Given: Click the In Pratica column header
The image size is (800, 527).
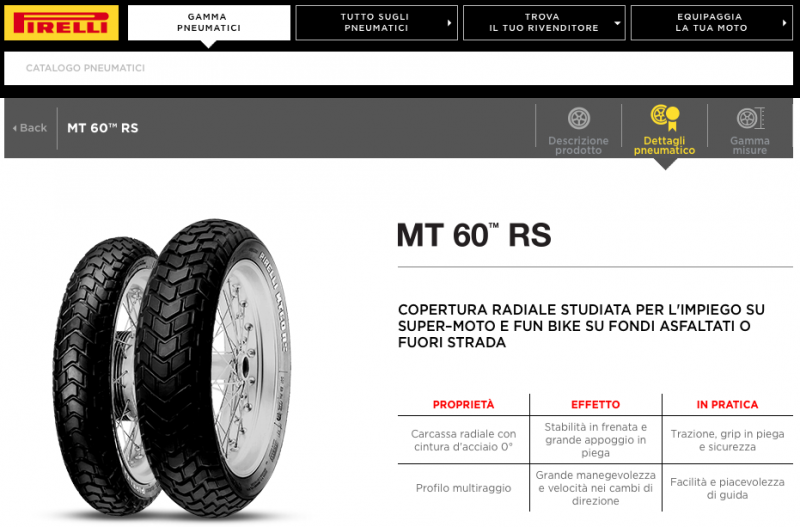Looking at the screenshot, I should (727, 405).
